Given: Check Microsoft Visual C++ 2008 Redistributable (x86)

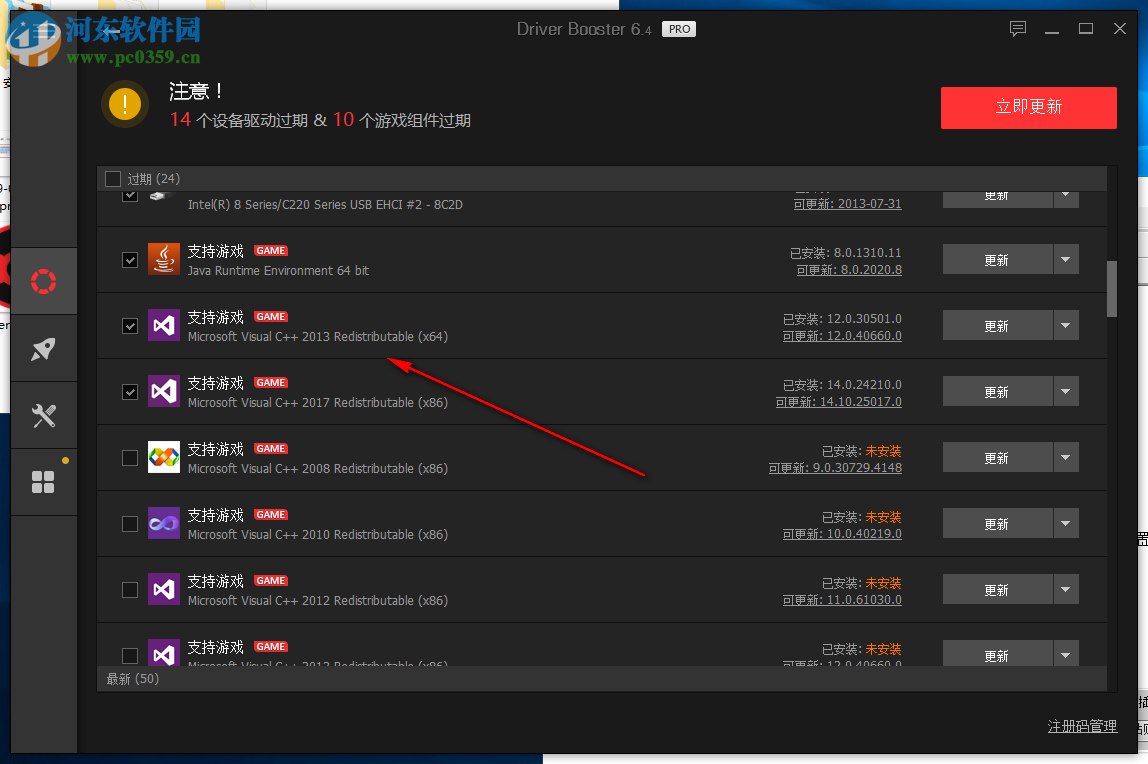Looking at the screenshot, I should tap(129, 457).
